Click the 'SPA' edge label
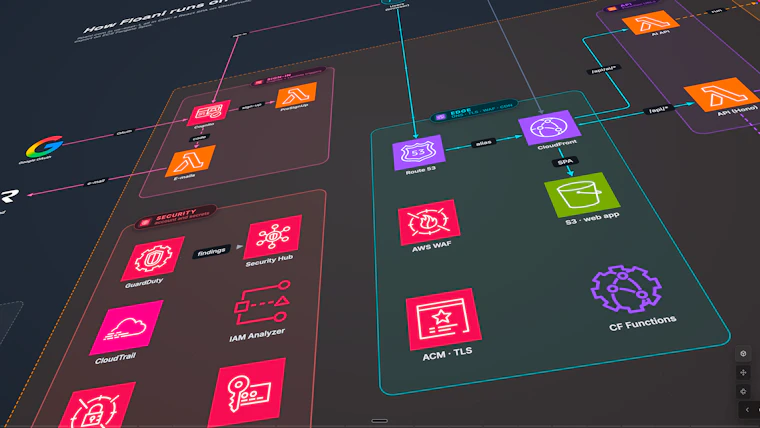Viewport: 760px width, 428px height. click(565, 161)
